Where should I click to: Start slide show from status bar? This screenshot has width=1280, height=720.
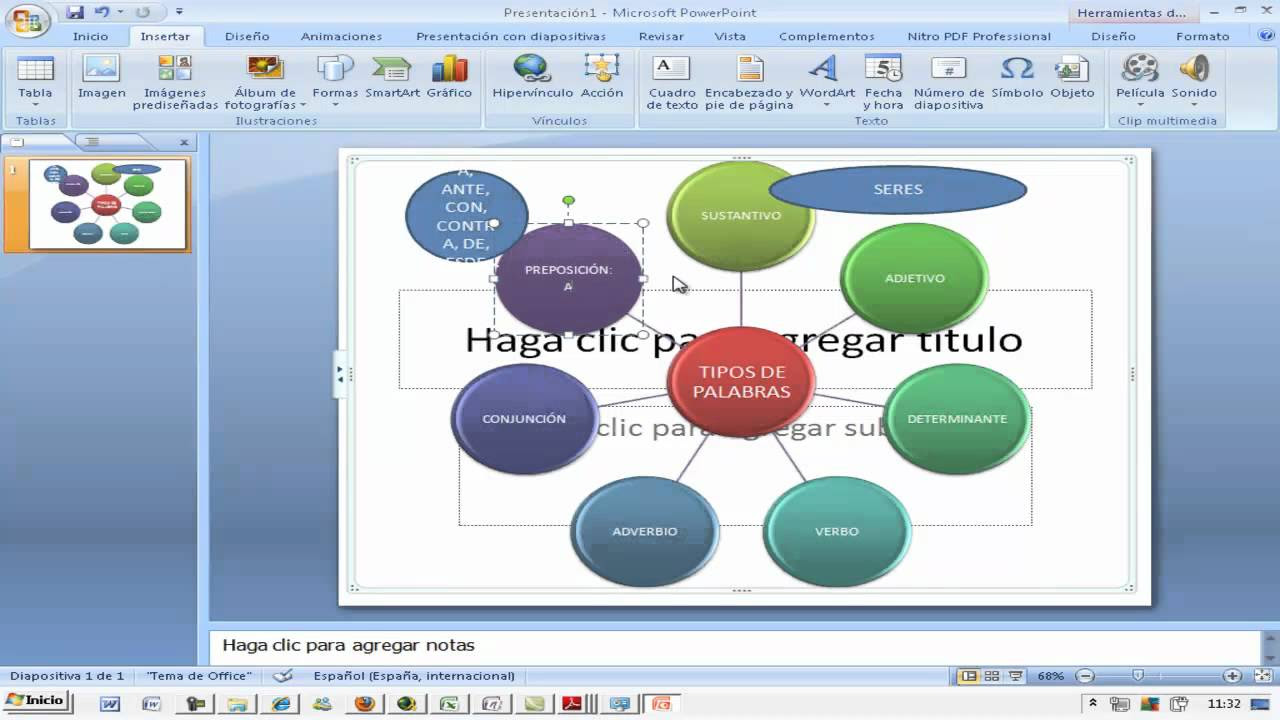(x=1016, y=676)
